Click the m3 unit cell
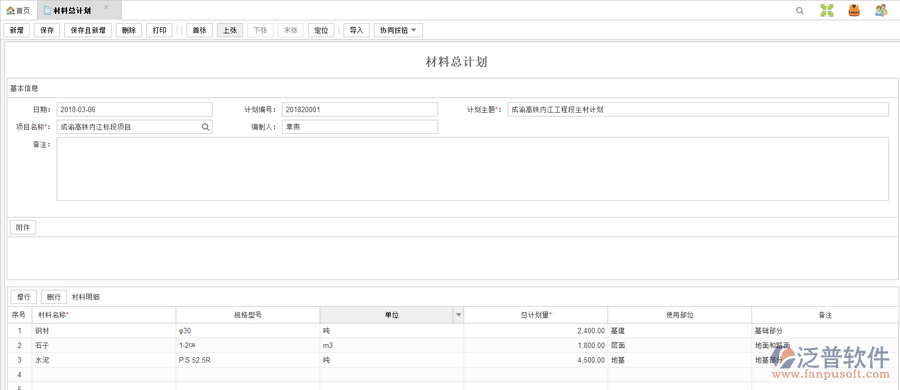Screen dimensions: 900x390 [392, 345]
